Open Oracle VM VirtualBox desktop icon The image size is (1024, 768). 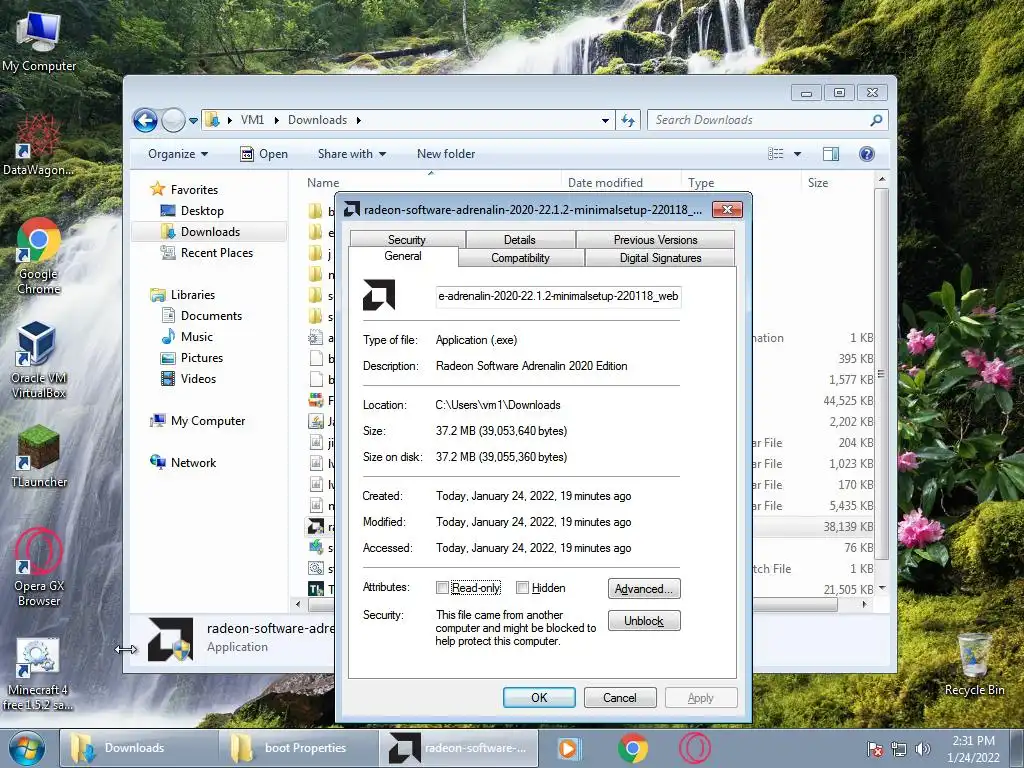tap(39, 359)
